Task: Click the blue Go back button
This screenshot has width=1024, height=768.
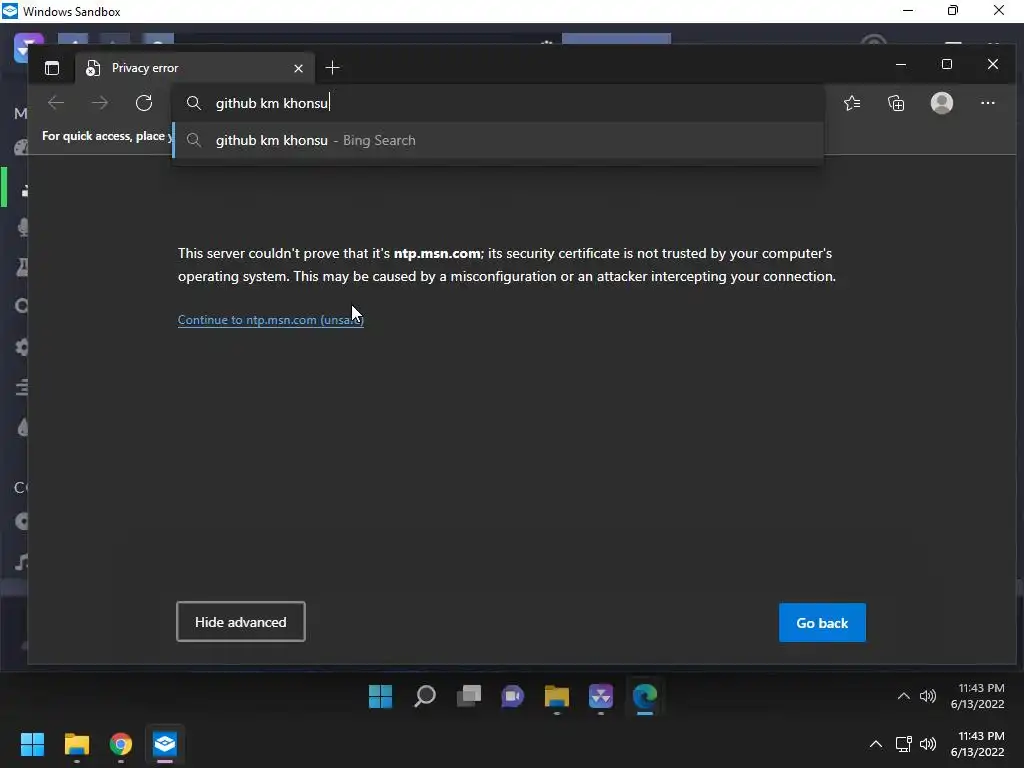Action: tap(822, 622)
